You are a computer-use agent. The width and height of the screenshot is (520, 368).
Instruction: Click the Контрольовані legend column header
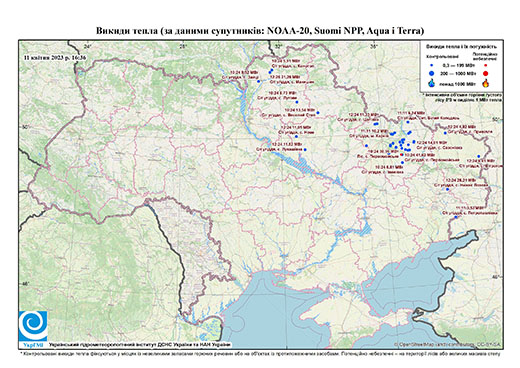click(443, 56)
